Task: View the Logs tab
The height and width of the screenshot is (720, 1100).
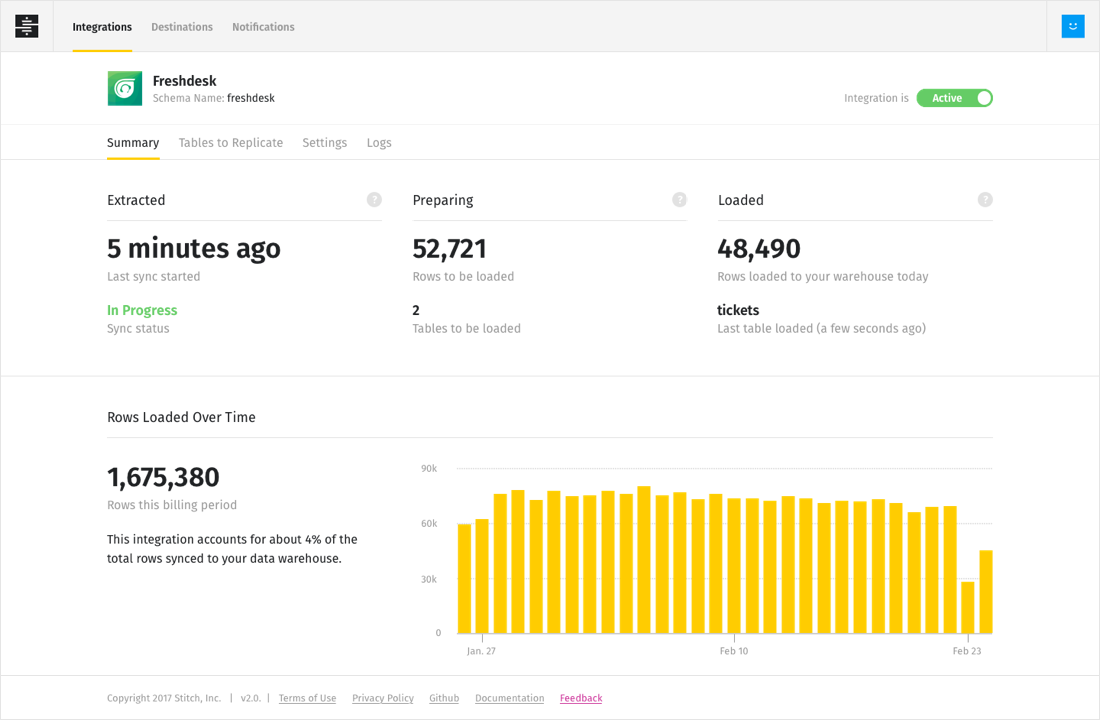Action: (379, 143)
